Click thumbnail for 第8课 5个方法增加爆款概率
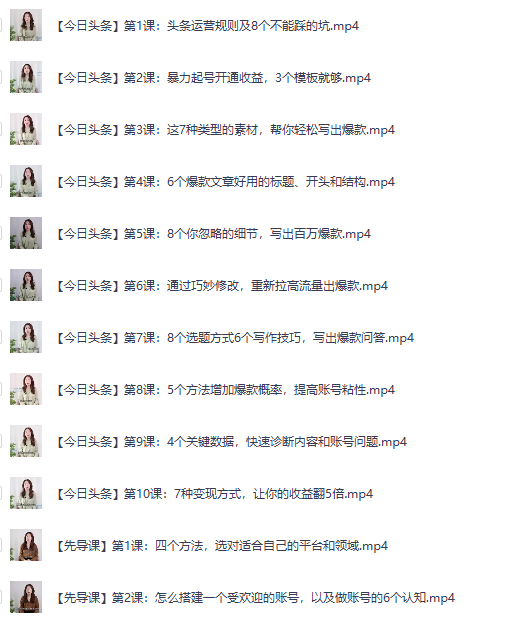 click(26, 389)
